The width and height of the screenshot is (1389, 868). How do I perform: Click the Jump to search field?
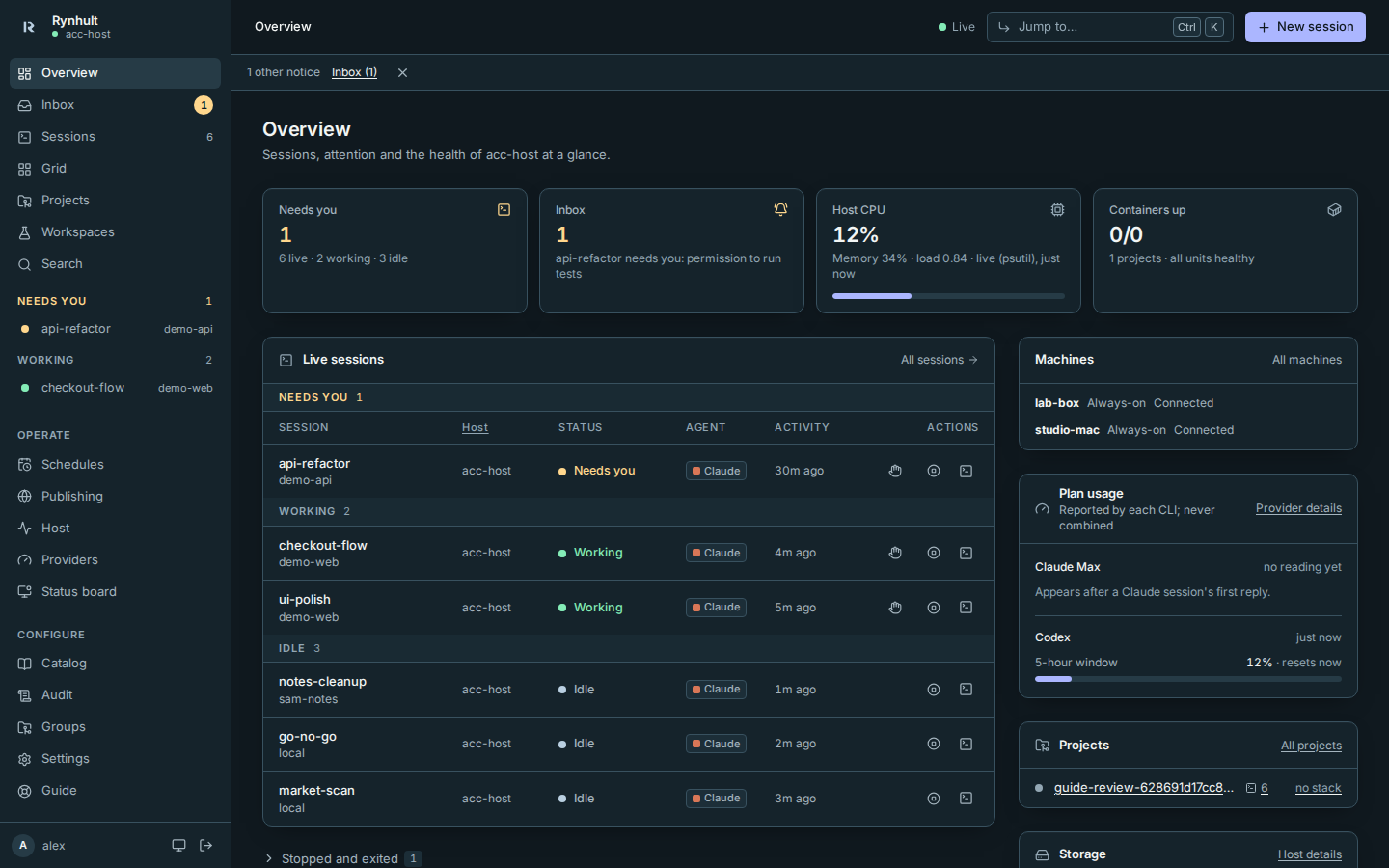coord(1109,27)
